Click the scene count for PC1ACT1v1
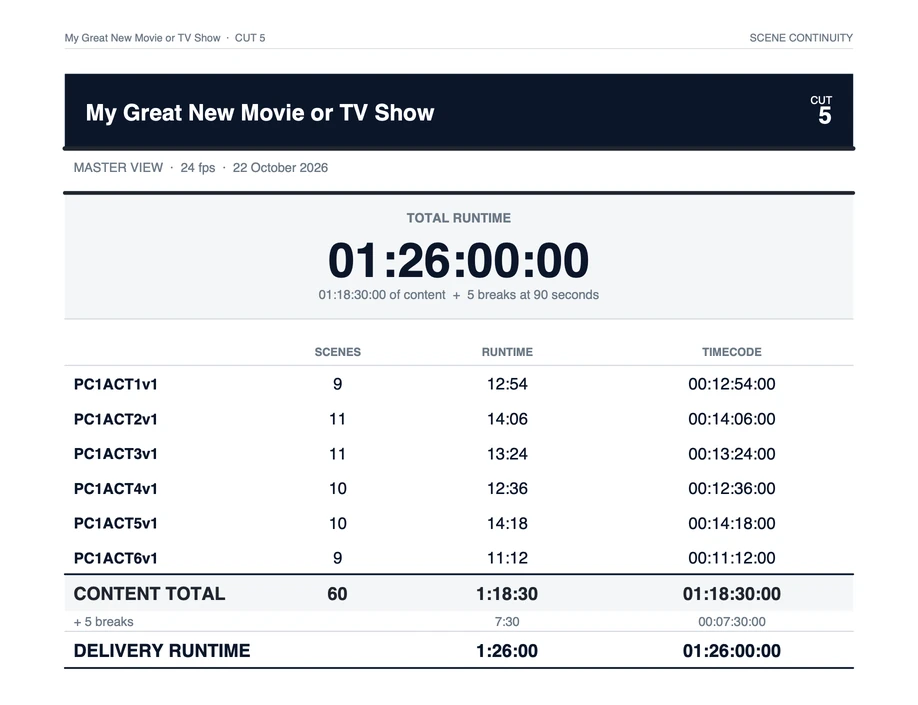The height and width of the screenshot is (705, 918). pyautogui.click(x=338, y=384)
